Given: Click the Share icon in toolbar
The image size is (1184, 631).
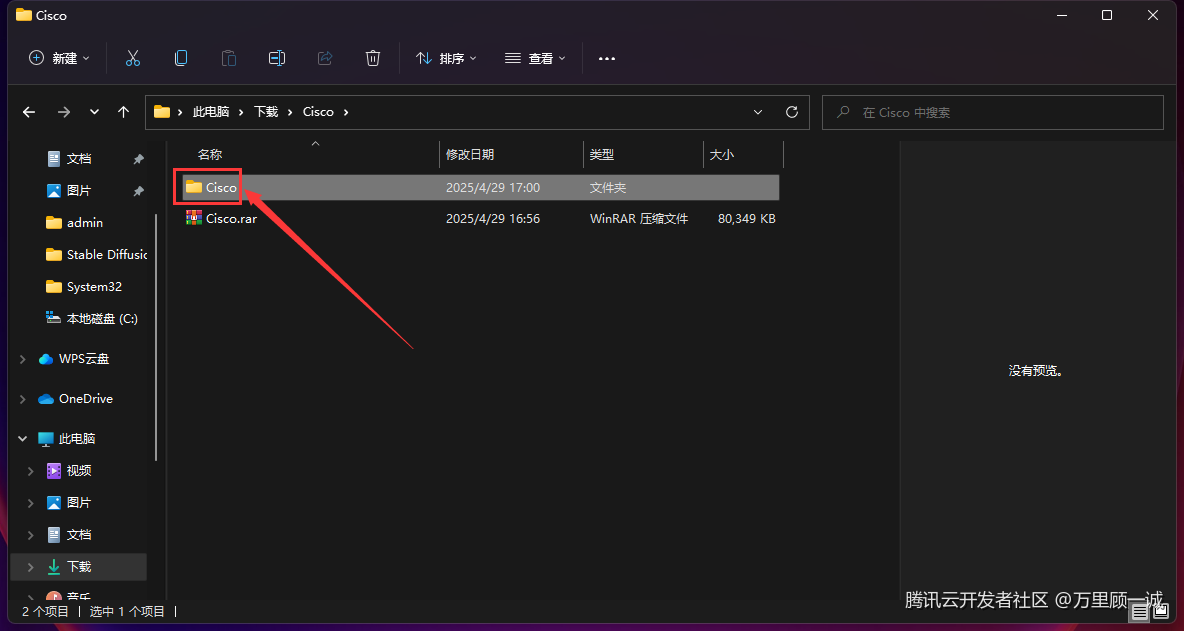Looking at the screenshot, I should [325, 58].
